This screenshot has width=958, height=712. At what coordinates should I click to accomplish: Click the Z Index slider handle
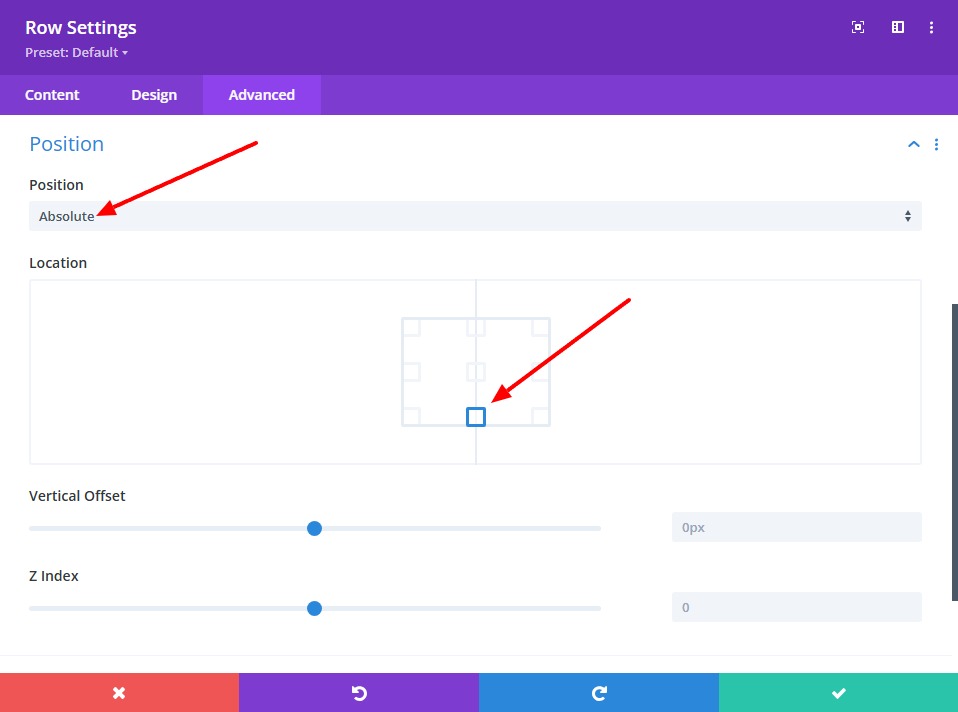click(314, 608)
